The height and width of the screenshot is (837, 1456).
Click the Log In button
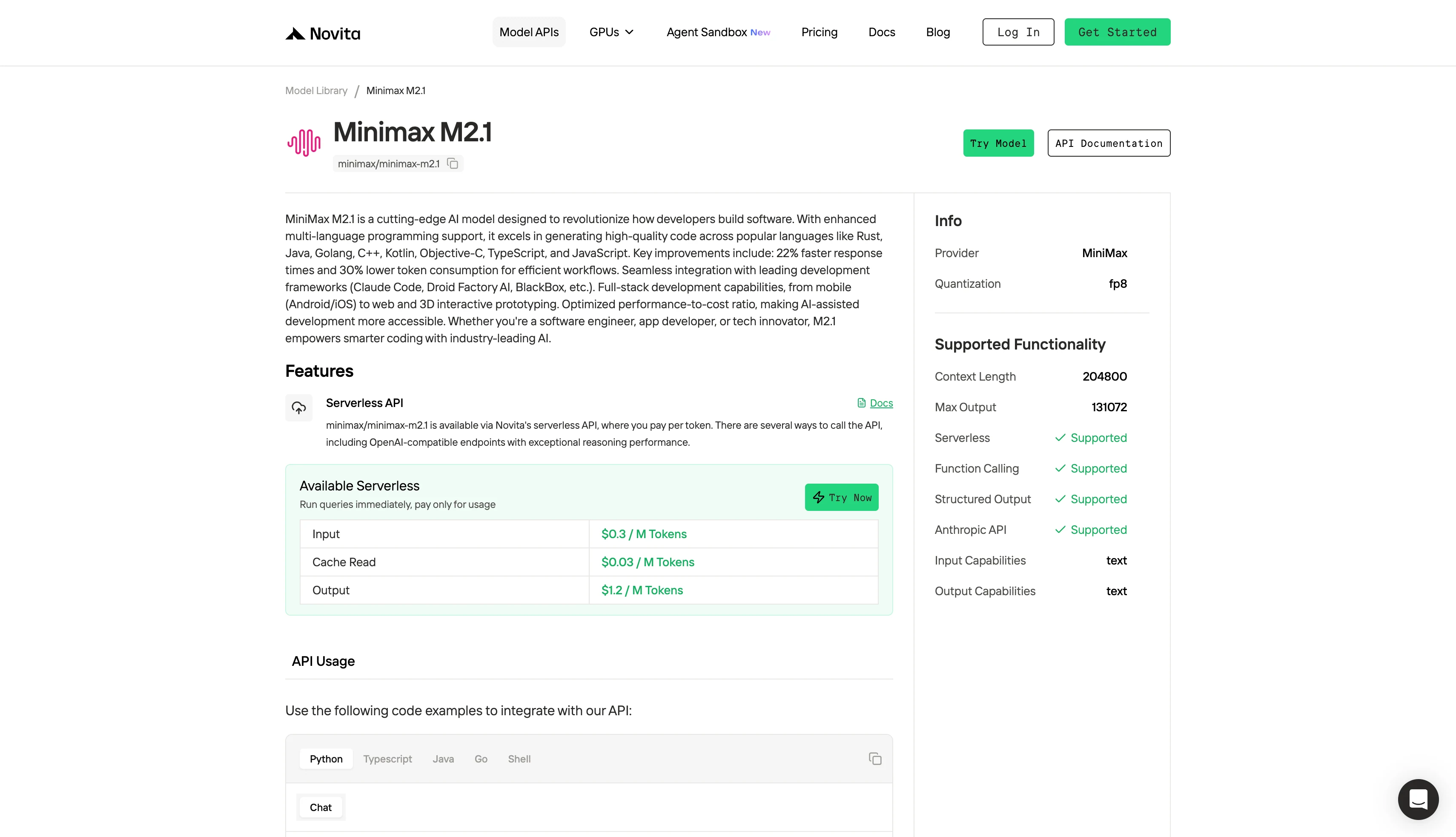pos(1018,32)
